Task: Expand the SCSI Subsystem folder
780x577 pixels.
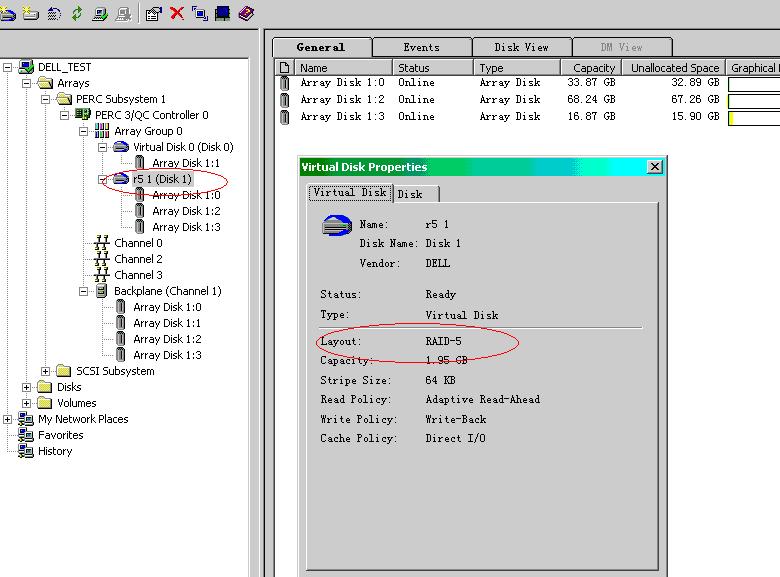Action: (45, 371)
